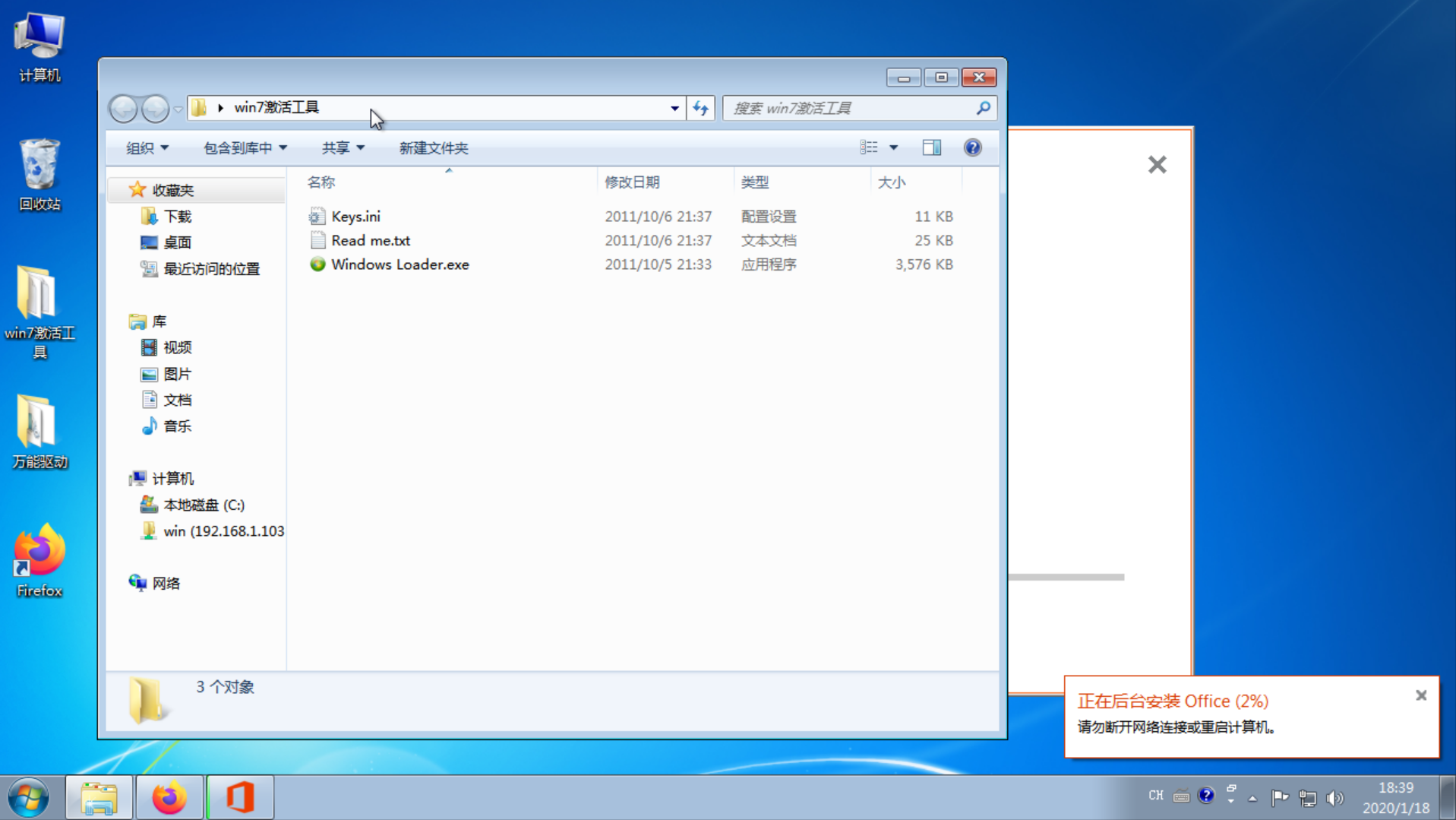Open 本地磁盘 (C:) in navigation pane
The height and width of the screenshot is (820, 1456).
[x=204, y=505]
